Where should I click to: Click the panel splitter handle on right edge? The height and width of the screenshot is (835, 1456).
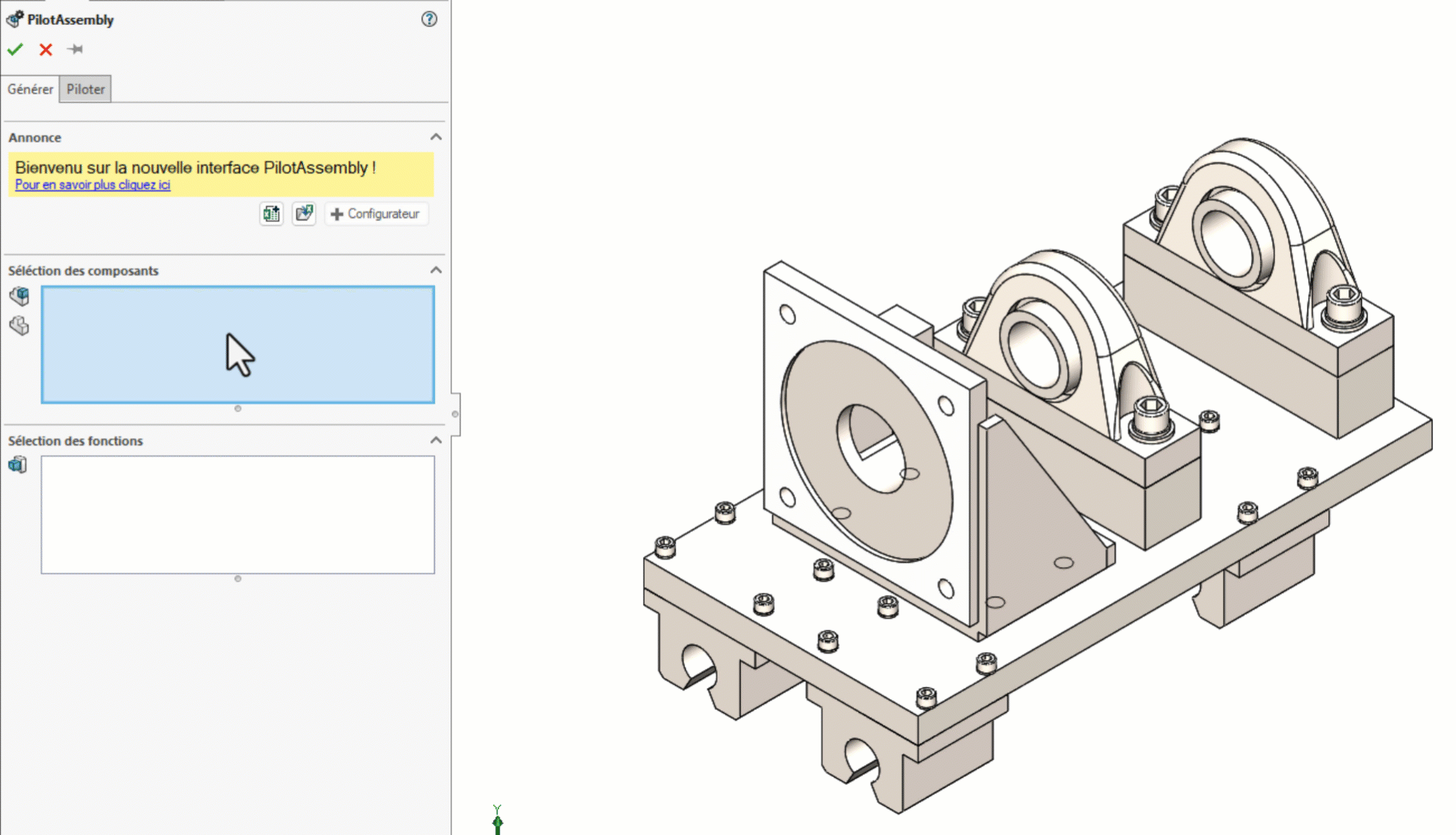pos(455,414)
